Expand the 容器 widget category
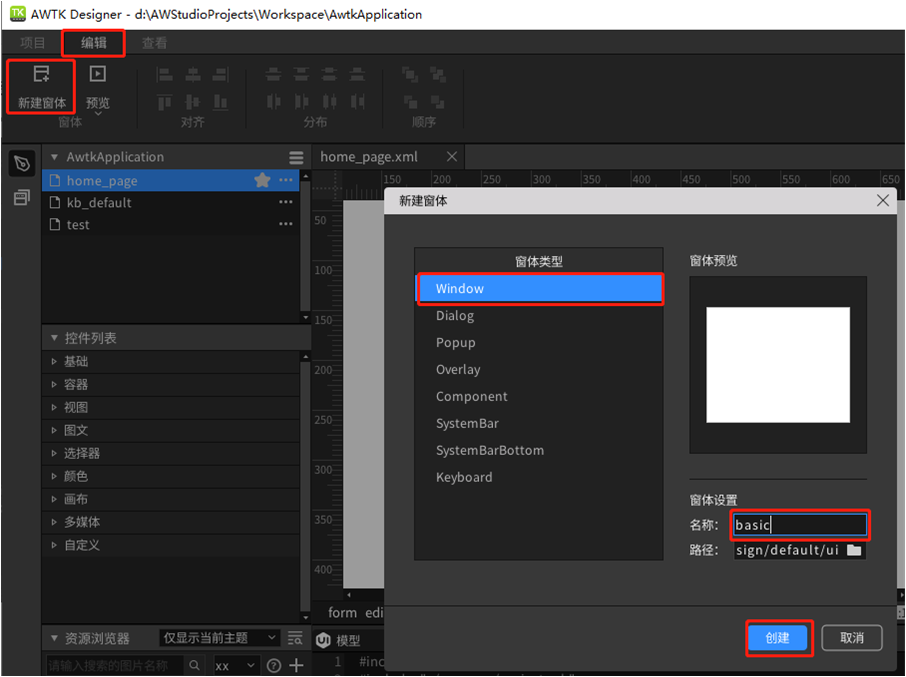Viewport: 906px width, 677px height. coord(54,385)
